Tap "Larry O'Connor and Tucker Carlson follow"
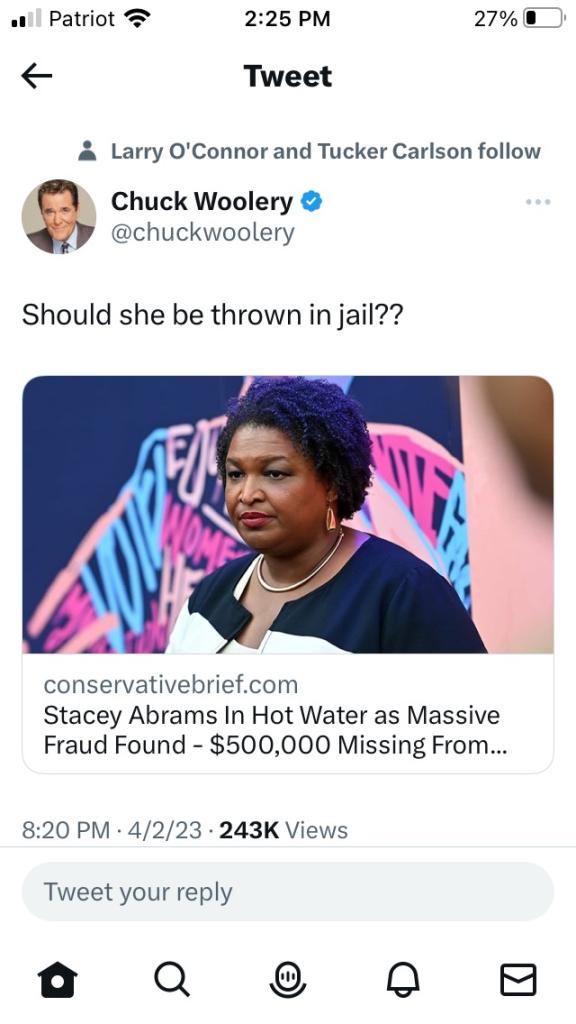Screen dimensions: 576x1024 click(x=325, y=151)
